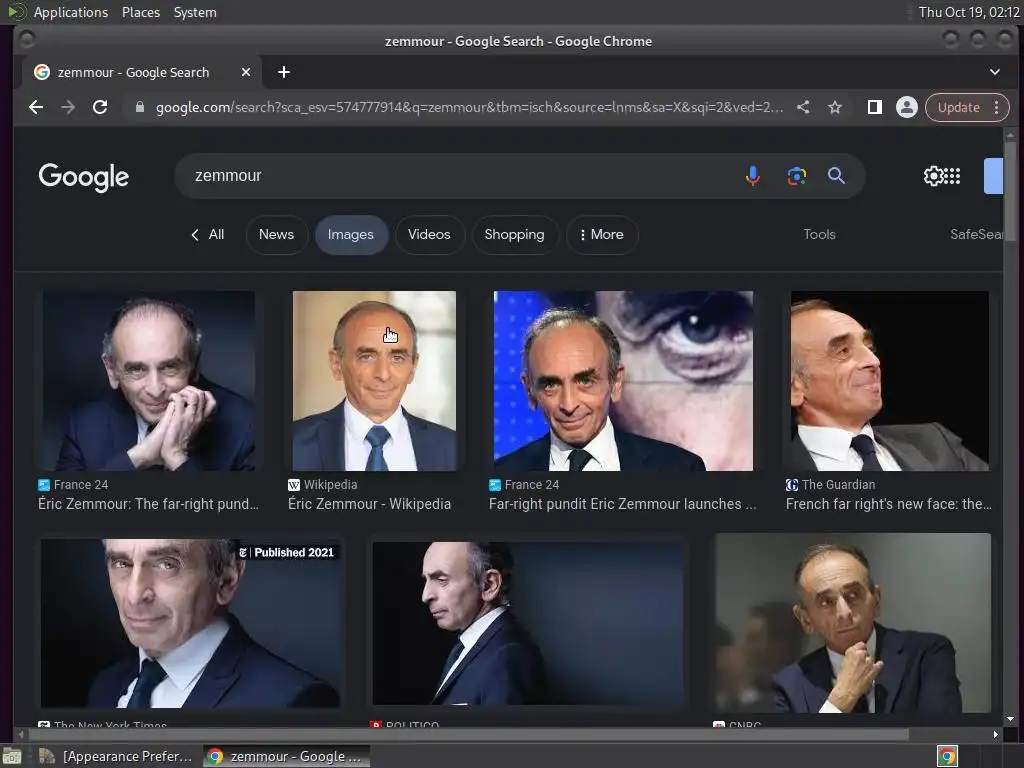Select the zemmour - Google taskbar entry
The image size is (1024, 768).
[286, 756]
